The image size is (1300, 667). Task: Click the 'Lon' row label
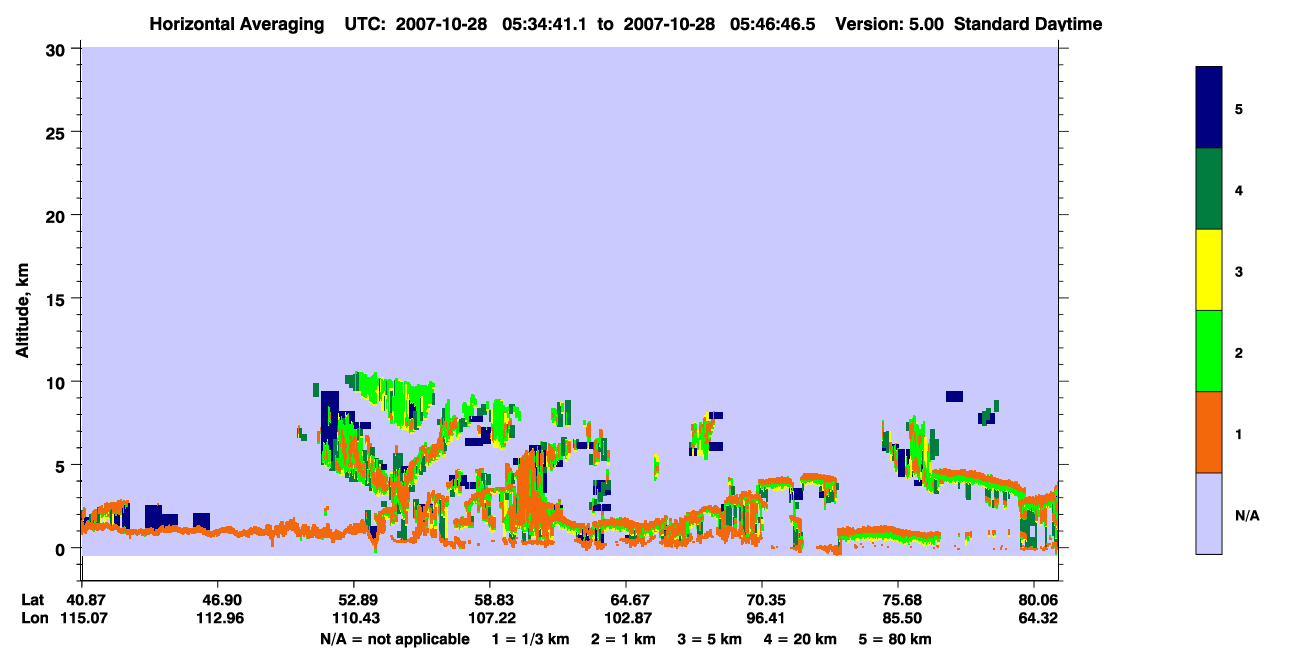(34, 619)
